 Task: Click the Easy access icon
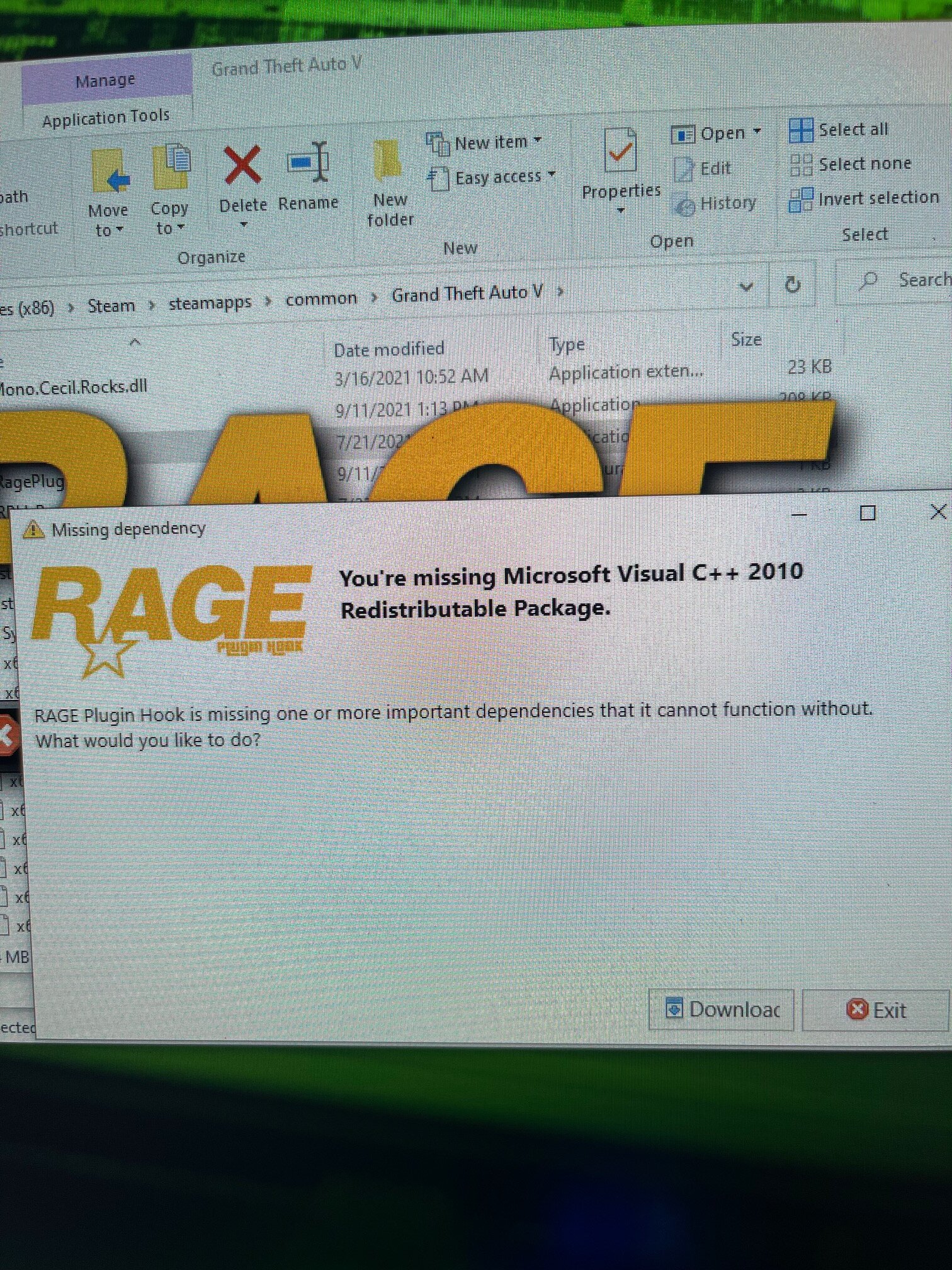pyautogui.click(x=438, y=178)
